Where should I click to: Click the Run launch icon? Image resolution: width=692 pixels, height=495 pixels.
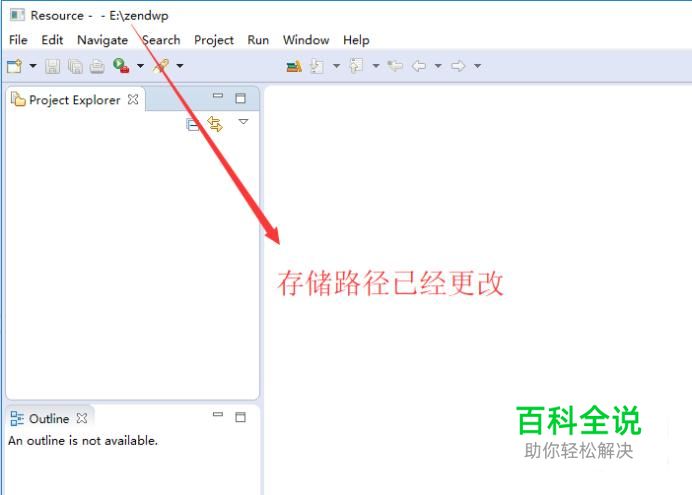point(121,66)
